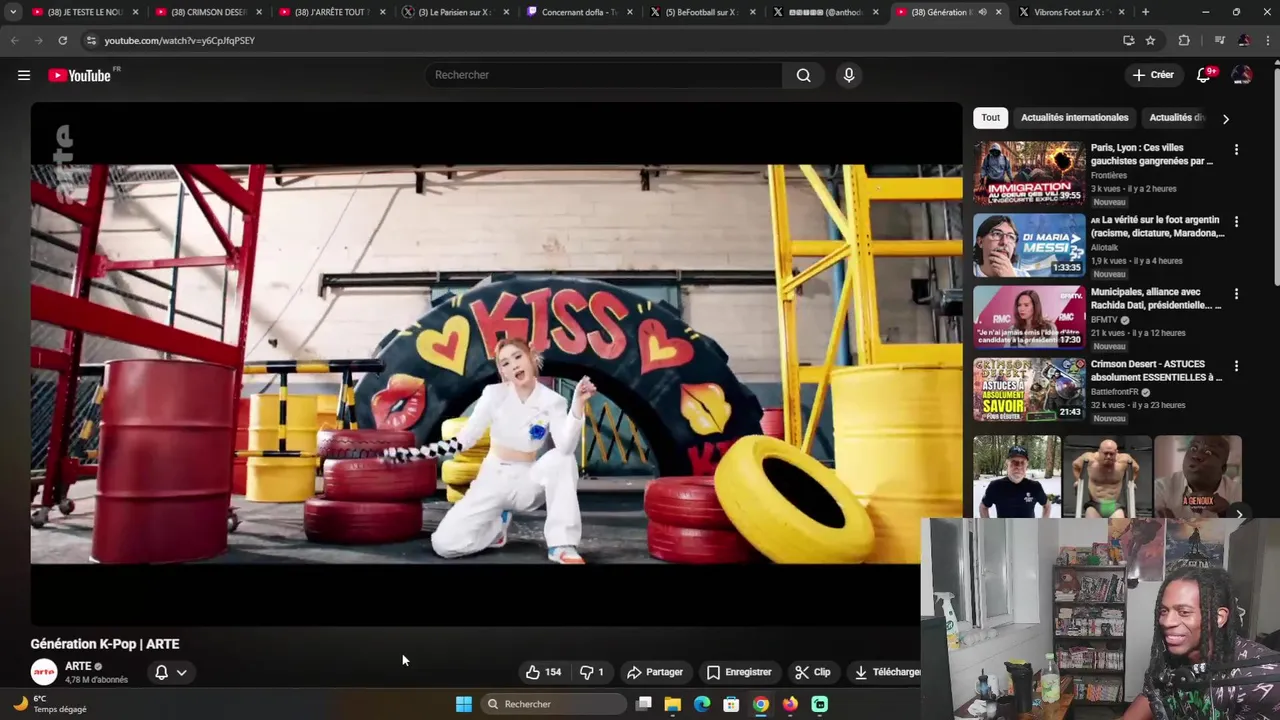Open the immigration video thumbnail

click(x=1029, y=173)
